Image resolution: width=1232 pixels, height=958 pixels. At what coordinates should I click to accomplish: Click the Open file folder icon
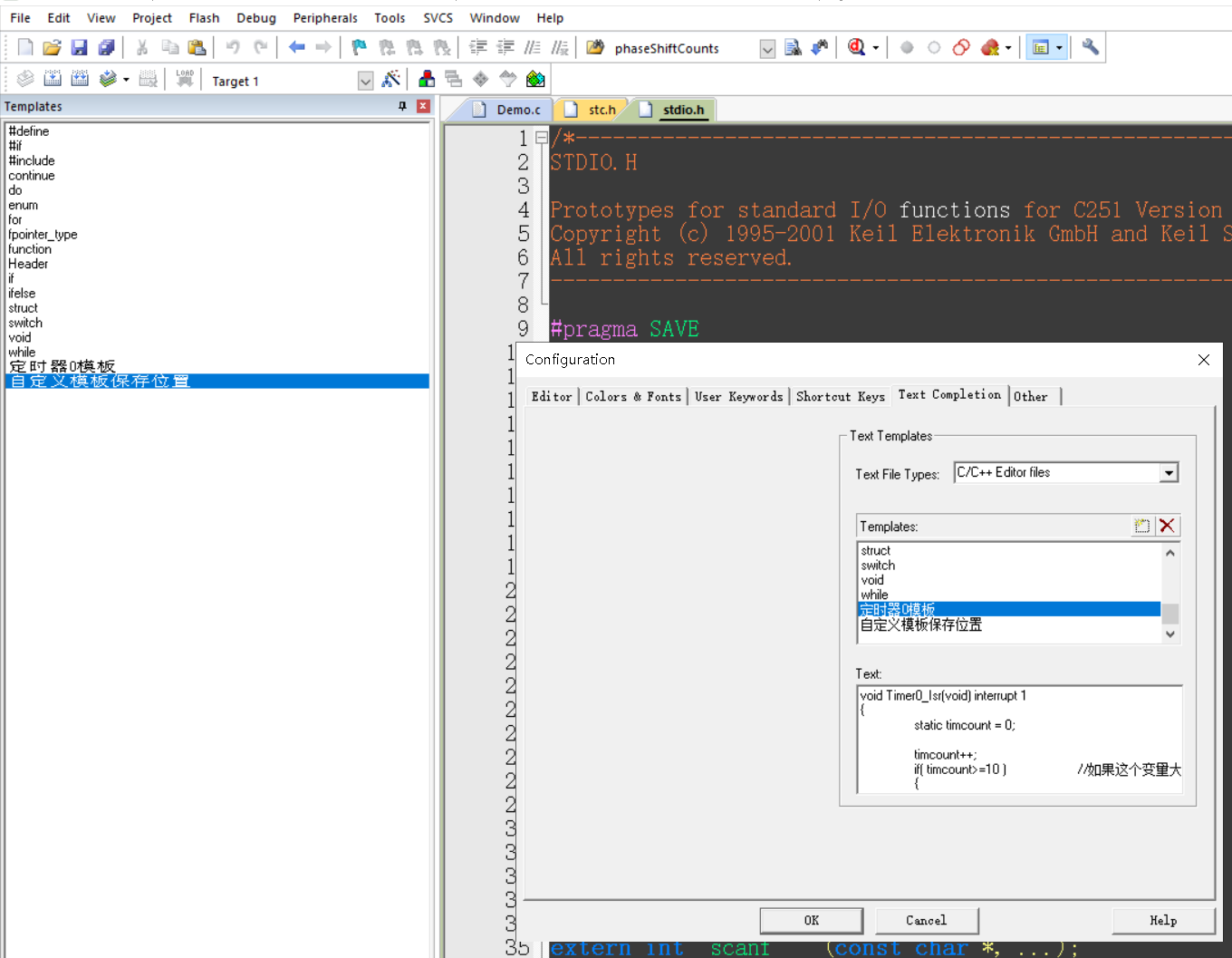52,47
